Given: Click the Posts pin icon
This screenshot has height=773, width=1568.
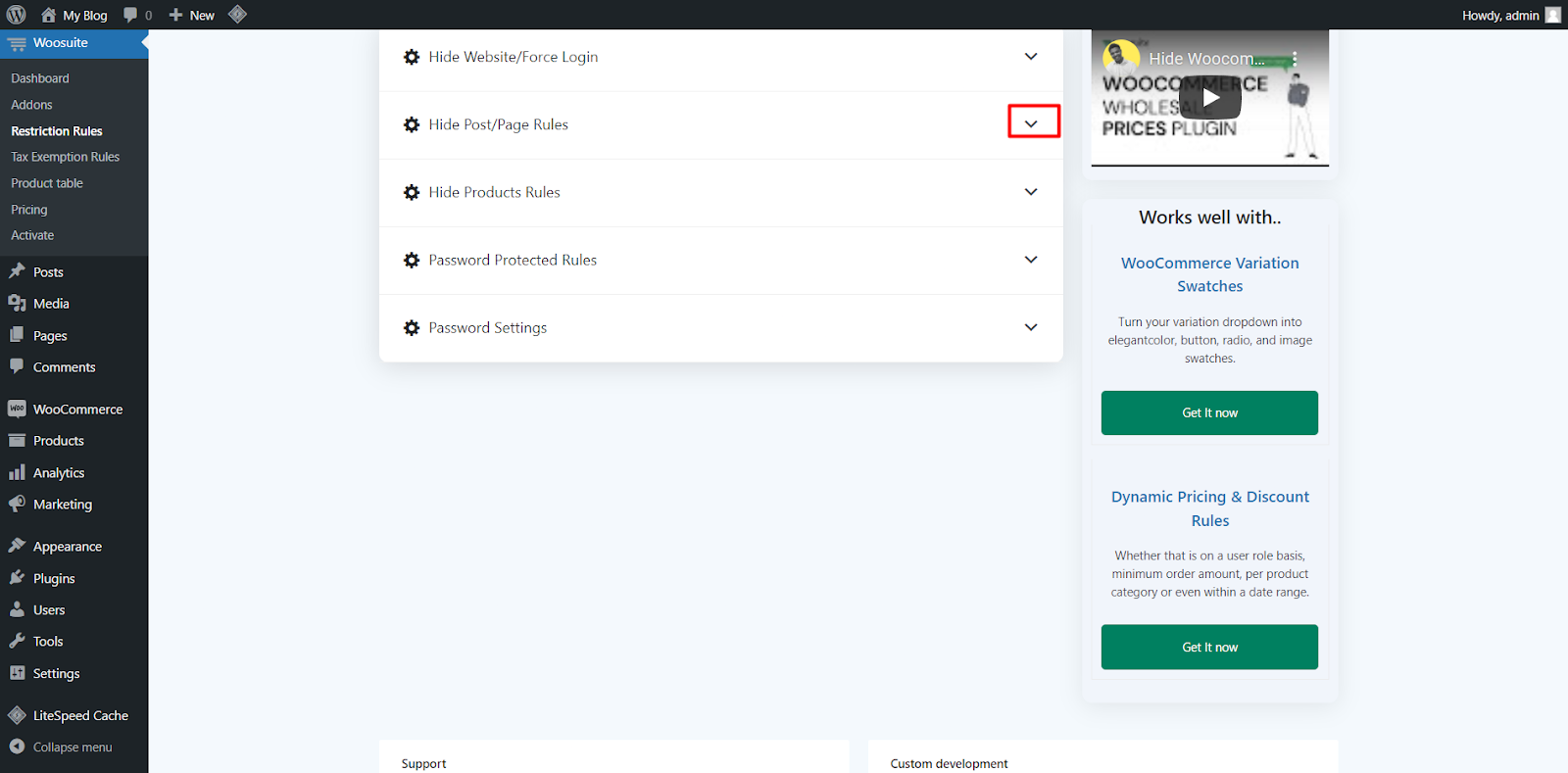Looking at the screenshot, I should [17, 271].
